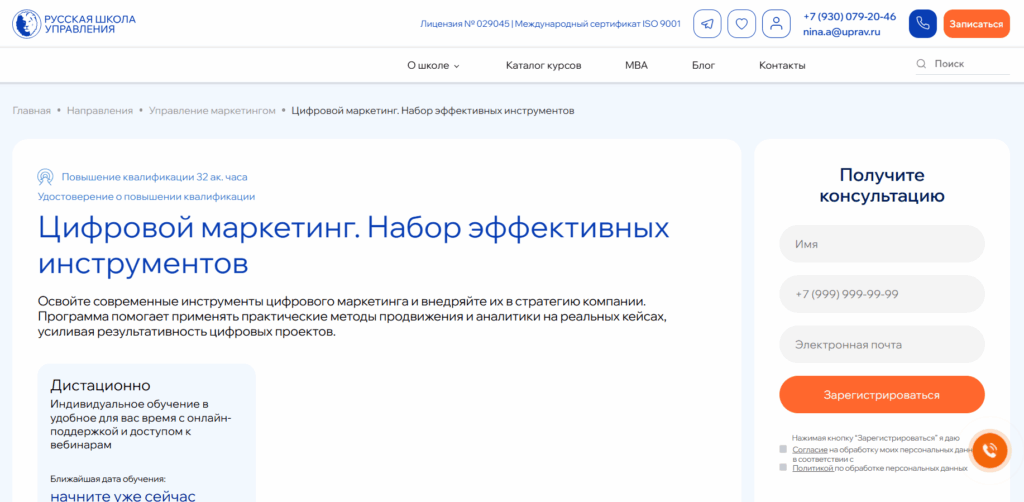
Task: Open Контакты in navigation
Action: point(782,65)
